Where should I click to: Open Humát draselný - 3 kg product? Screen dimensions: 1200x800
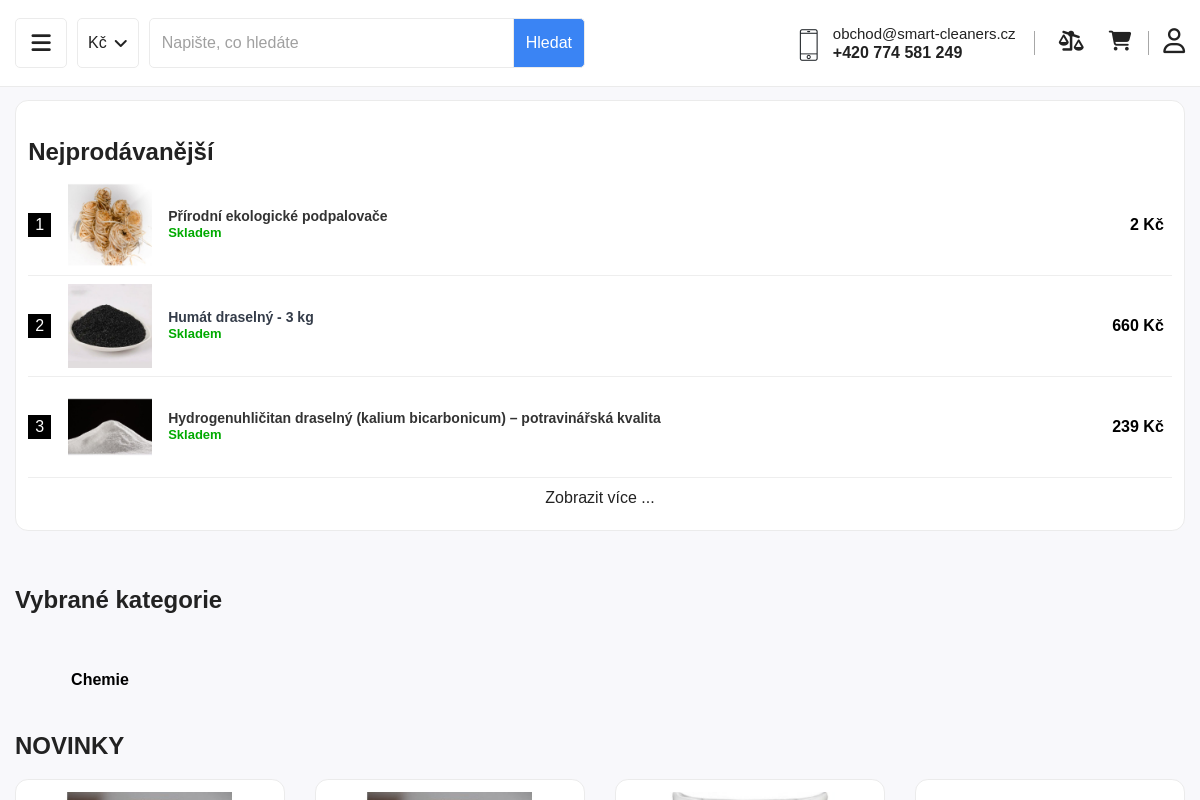[241, 317]
